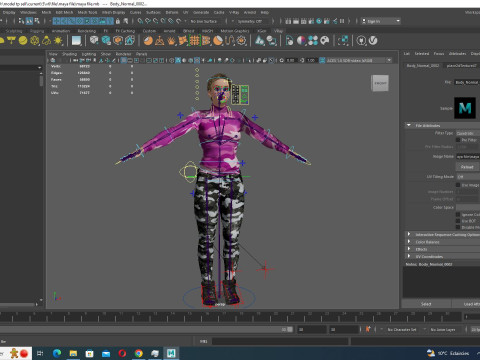Open the Filter Type dropdown
The width and height of the screenshot is (480, 360).
[x=468, y=133]
